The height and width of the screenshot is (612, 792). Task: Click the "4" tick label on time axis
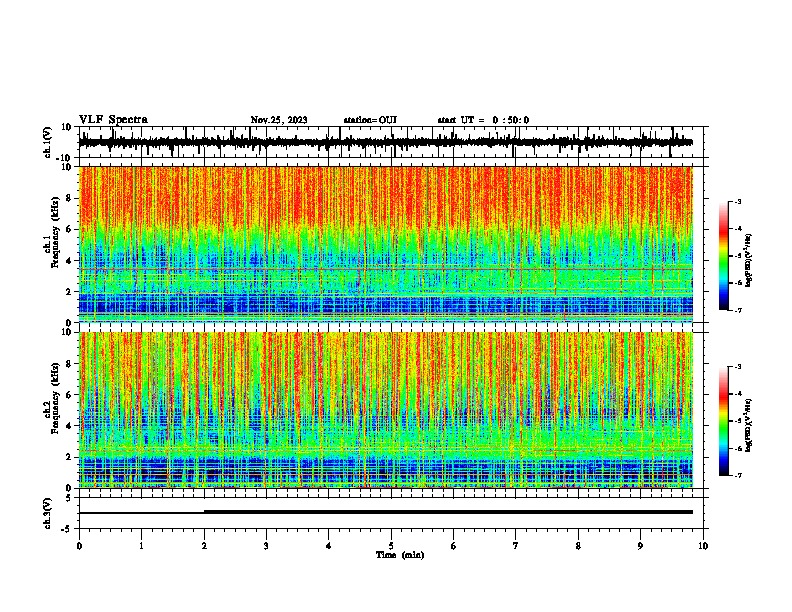click(x=329, y=546)
